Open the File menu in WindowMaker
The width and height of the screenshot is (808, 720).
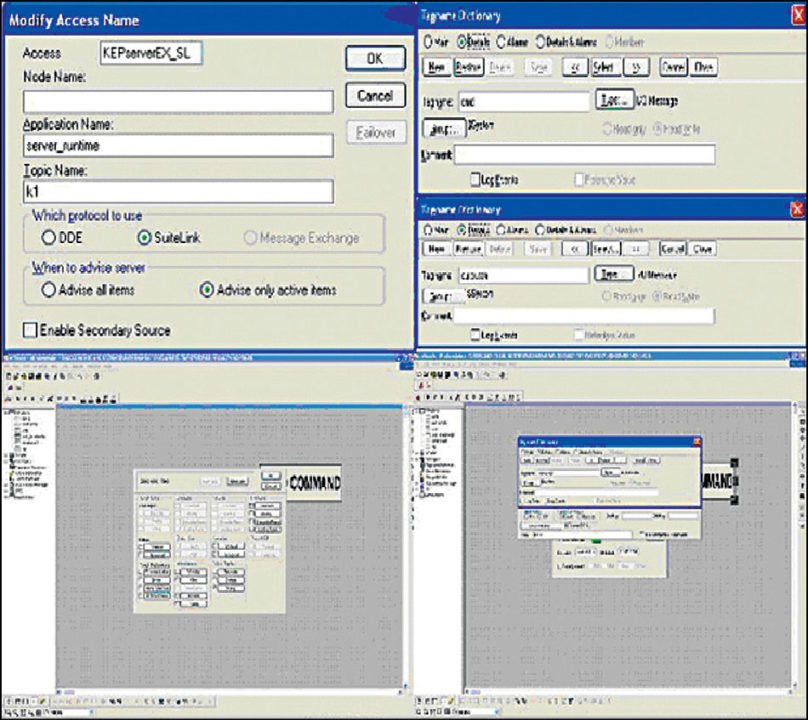[x=7, y=366]
